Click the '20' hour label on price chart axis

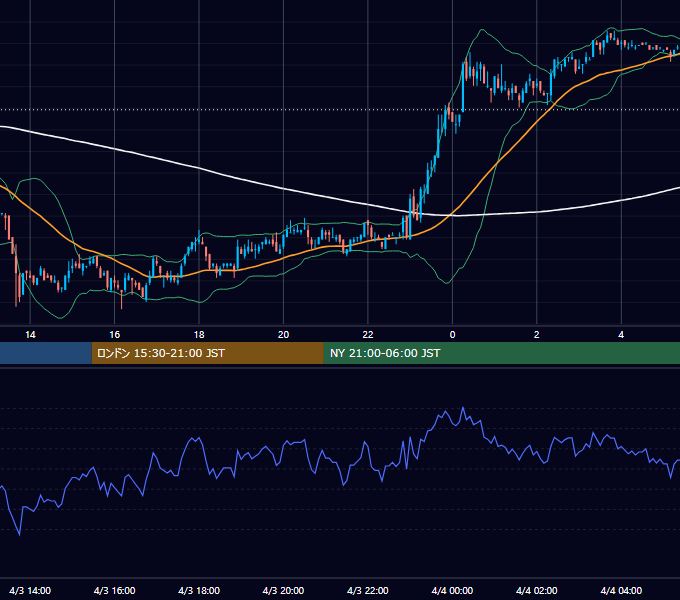(283, 335)
